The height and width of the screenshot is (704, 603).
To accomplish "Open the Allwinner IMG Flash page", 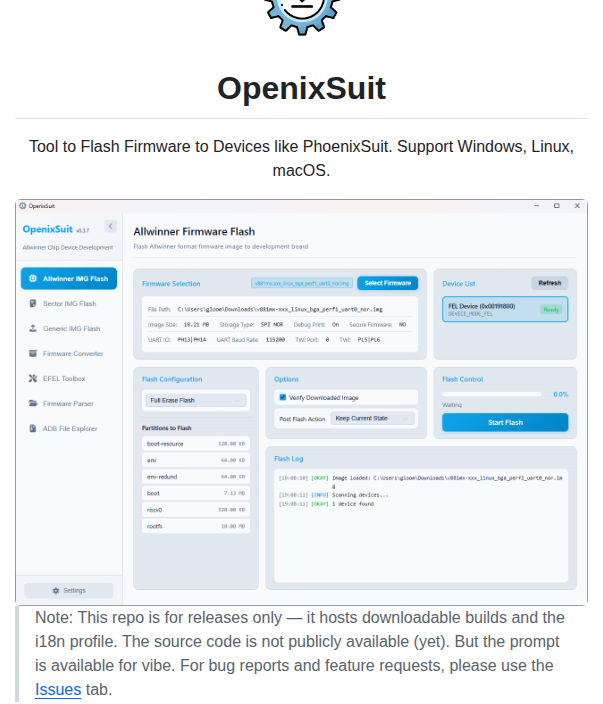I will (x=69, y=278).
